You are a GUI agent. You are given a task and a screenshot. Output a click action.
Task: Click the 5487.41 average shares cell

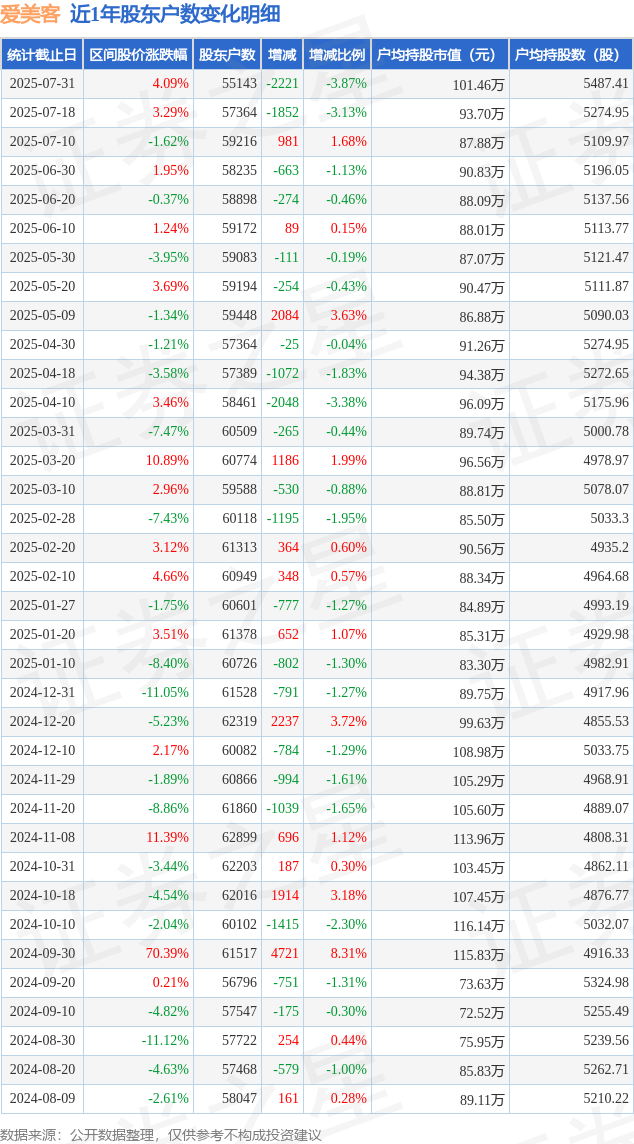click(606, 83)
